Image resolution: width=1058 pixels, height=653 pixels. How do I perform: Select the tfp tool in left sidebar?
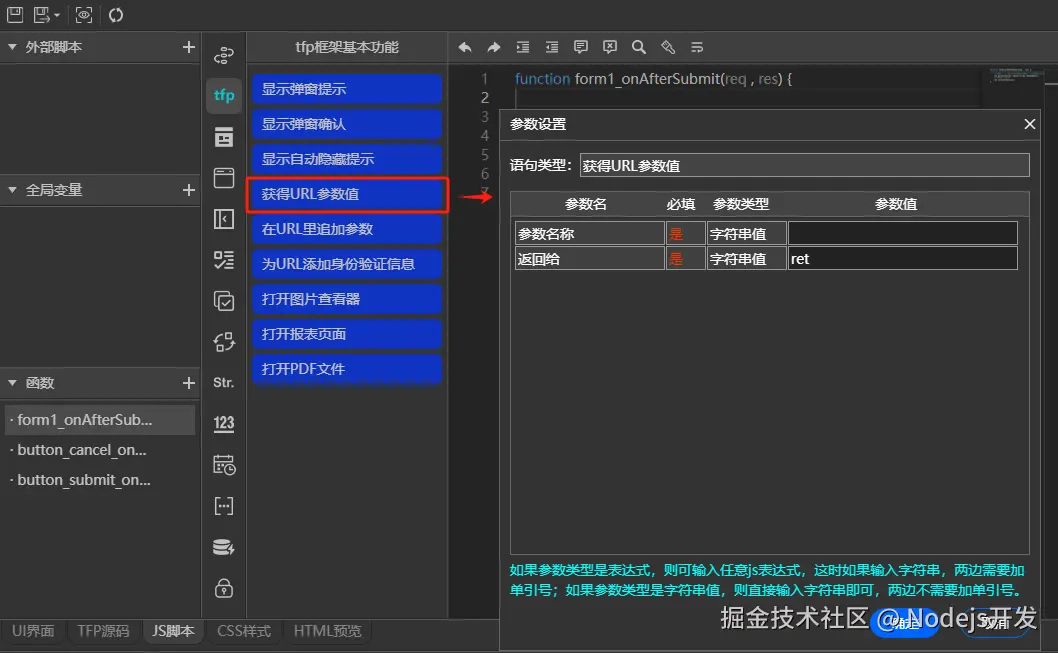[223, 95]
